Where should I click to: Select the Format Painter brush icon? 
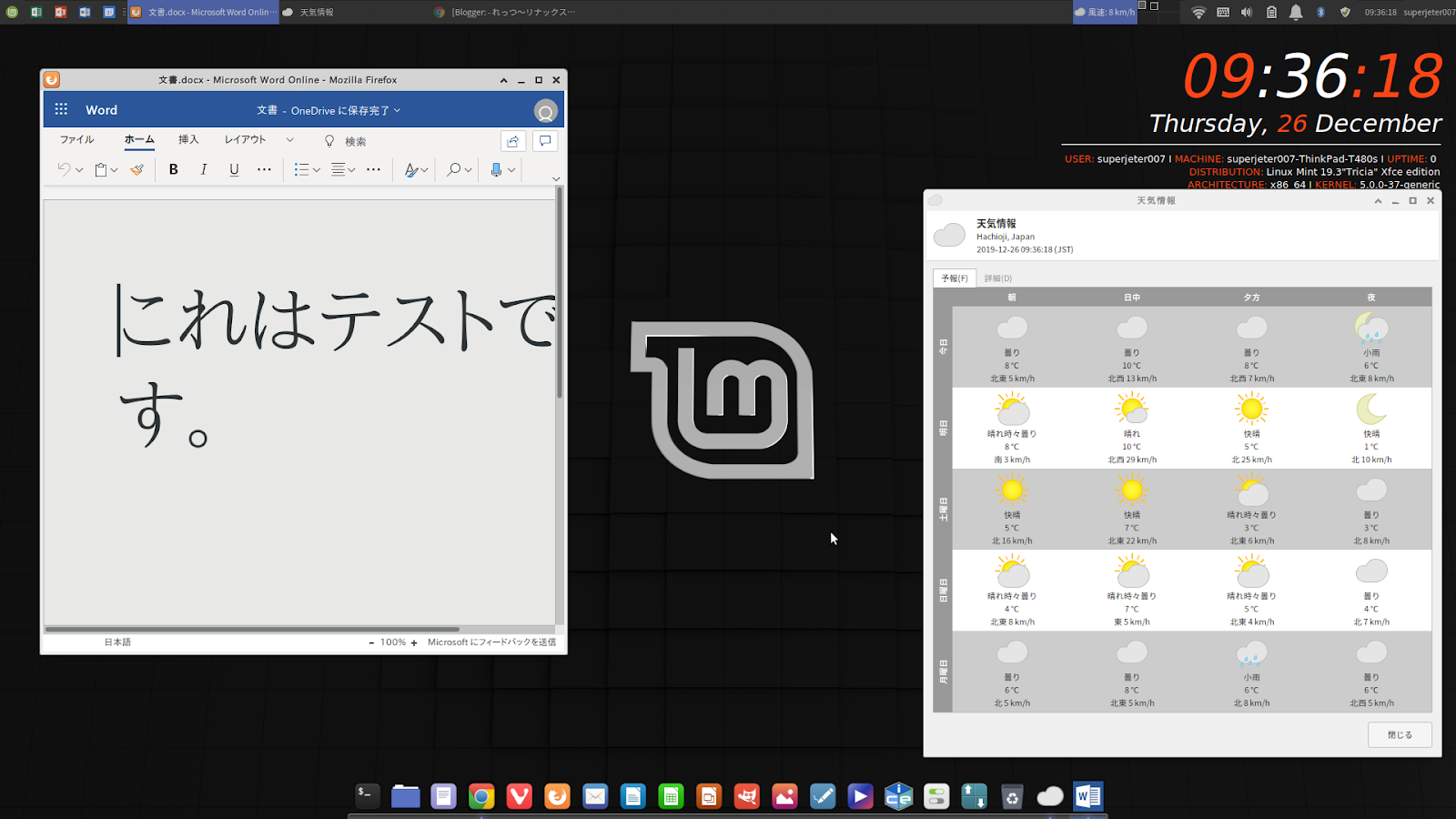pos(136,169)
